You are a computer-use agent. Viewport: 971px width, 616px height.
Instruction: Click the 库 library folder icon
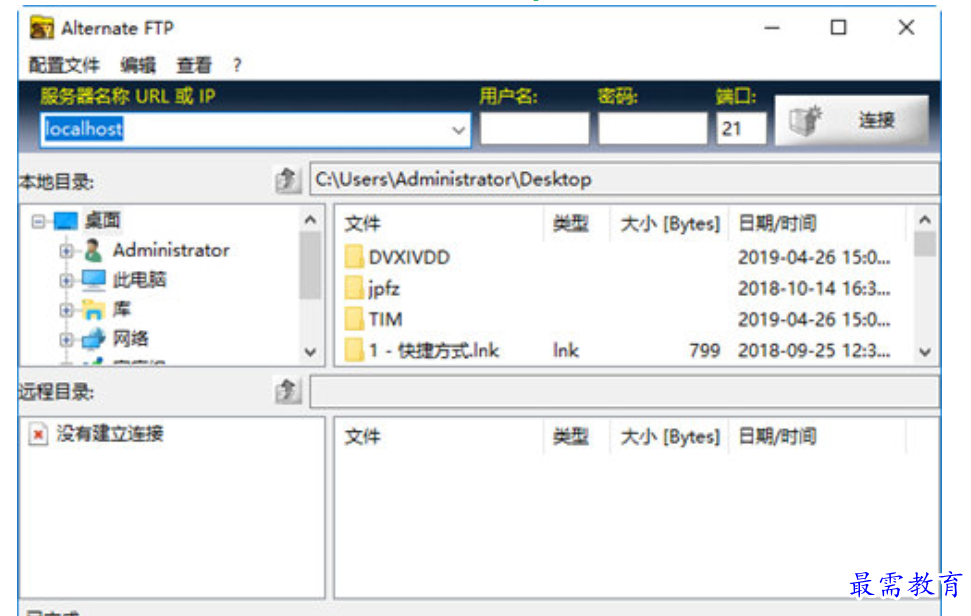94,309
